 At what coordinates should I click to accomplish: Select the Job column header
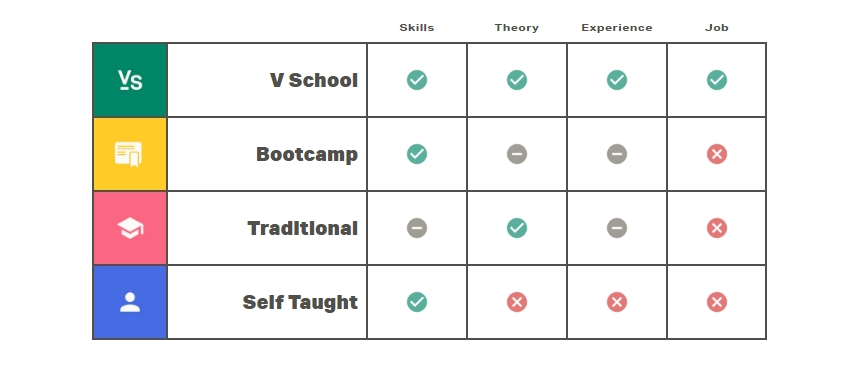[717, 28]
